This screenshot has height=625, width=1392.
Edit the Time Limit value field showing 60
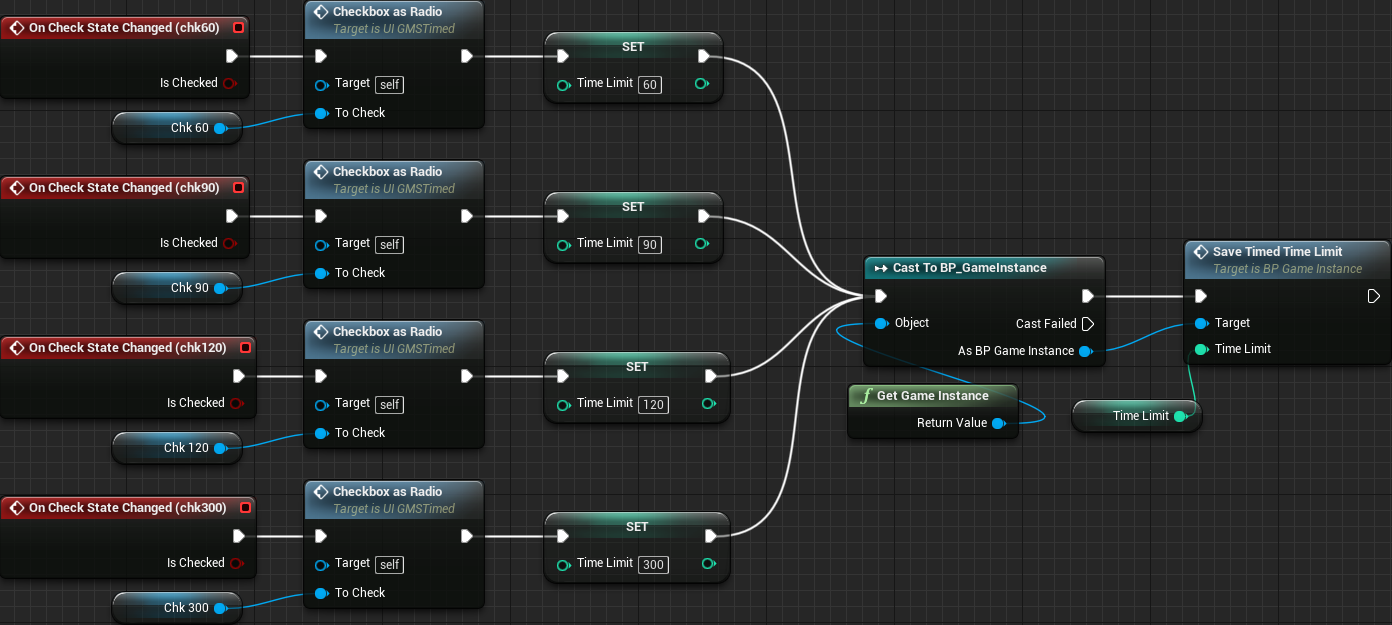coord(650,84)
